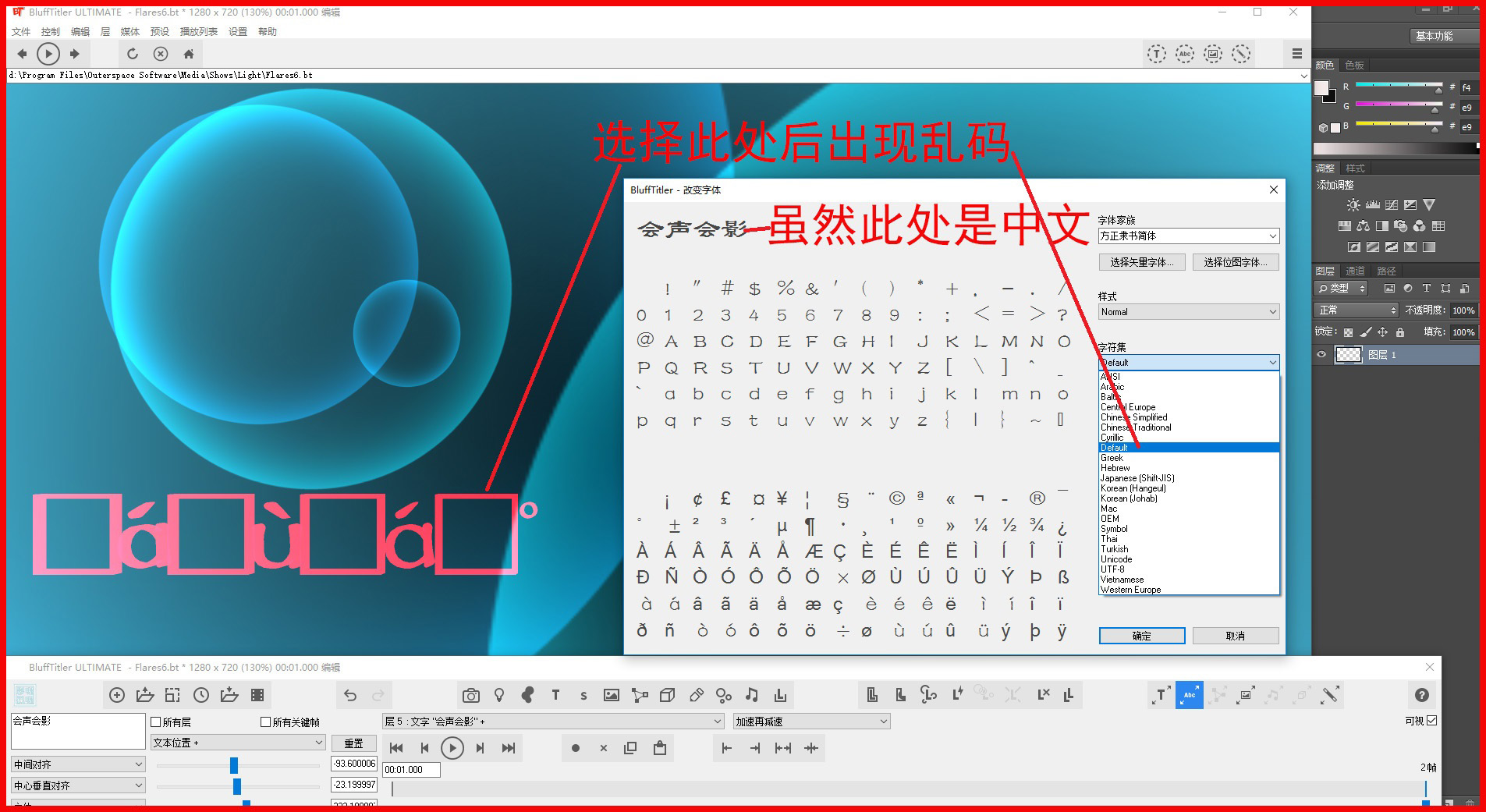Image resolution: width=1486 pixels, height=812 pixels.
Task: Paste keyframe clipboard icon
Action: (660, 748)
